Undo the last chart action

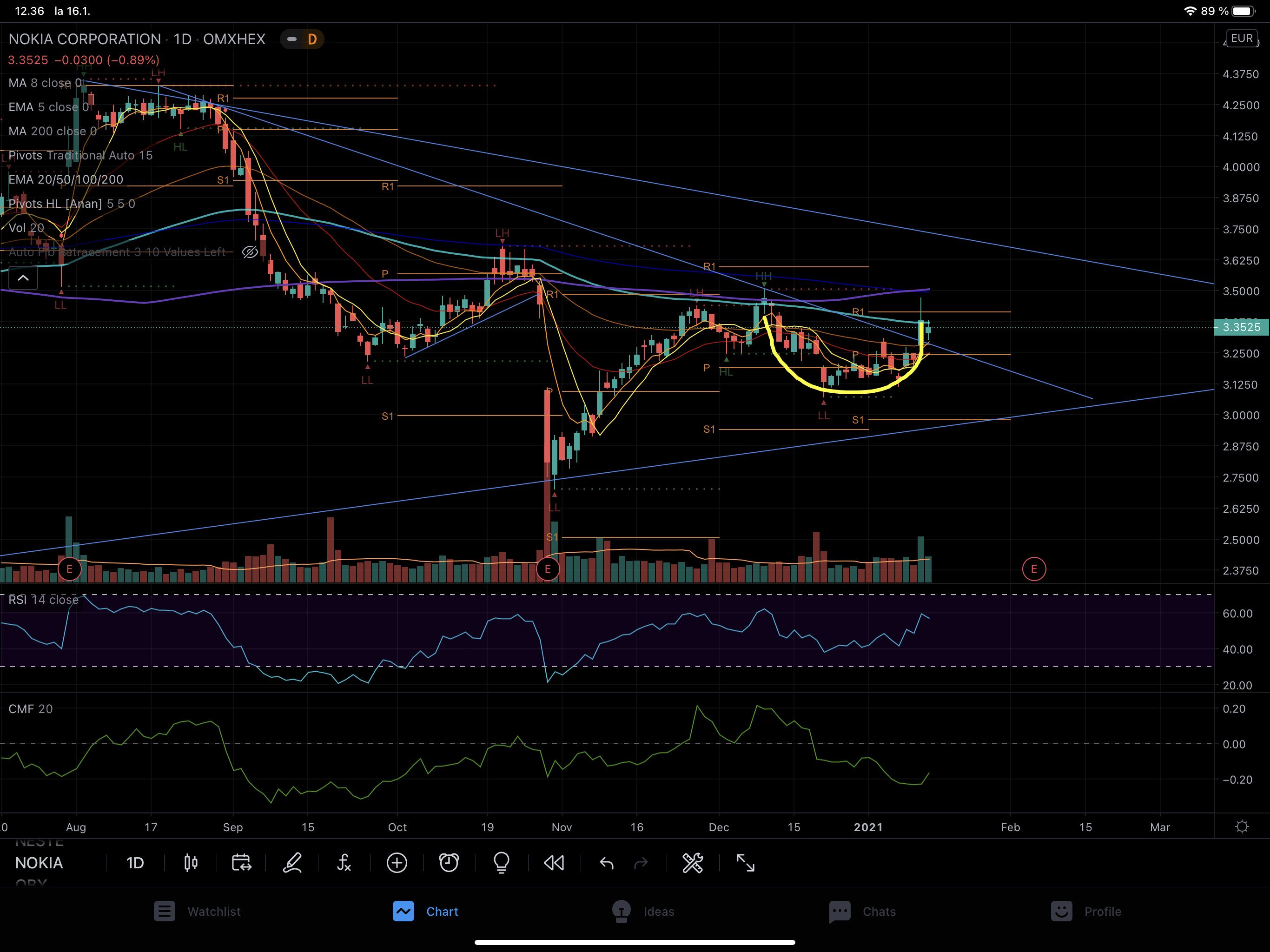606,863
